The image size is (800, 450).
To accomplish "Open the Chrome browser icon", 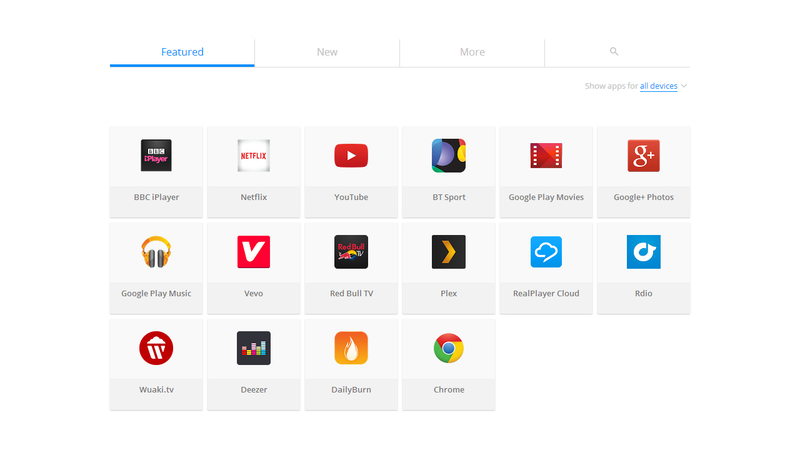I will coord(448,348).
